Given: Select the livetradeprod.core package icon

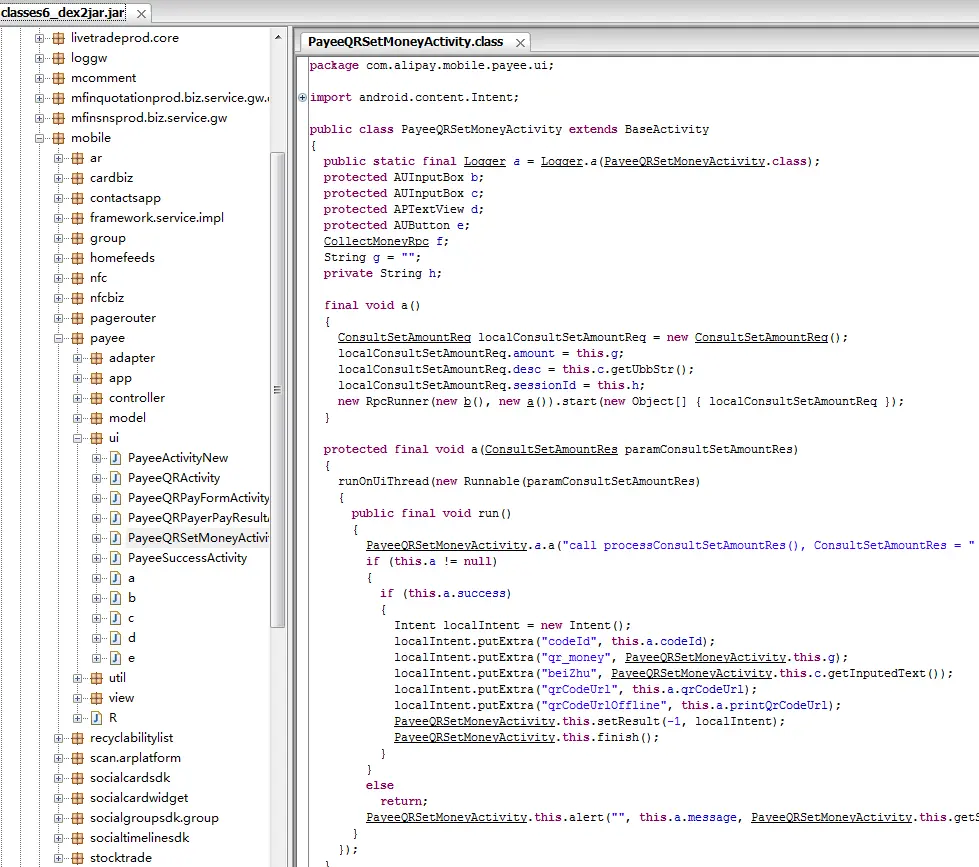Looking at the screenshot, I should (59, 38).
